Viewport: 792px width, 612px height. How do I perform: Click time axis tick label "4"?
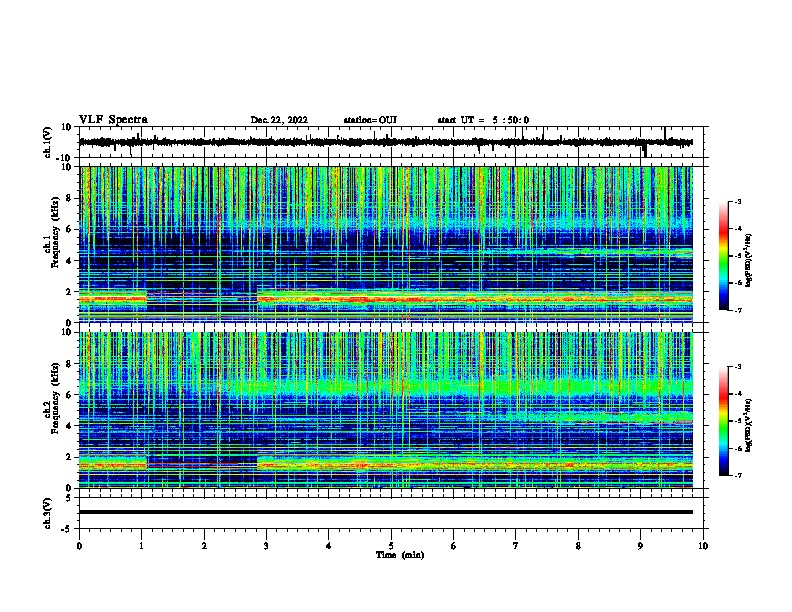pos(329,546)
